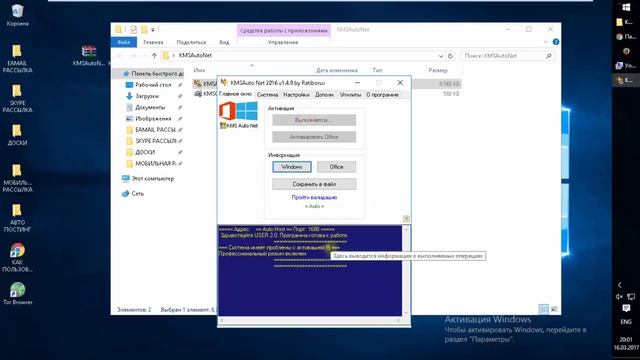Click the Выполняется activation button
This screenshot has height=360, width=640.
tap(314, 120)
